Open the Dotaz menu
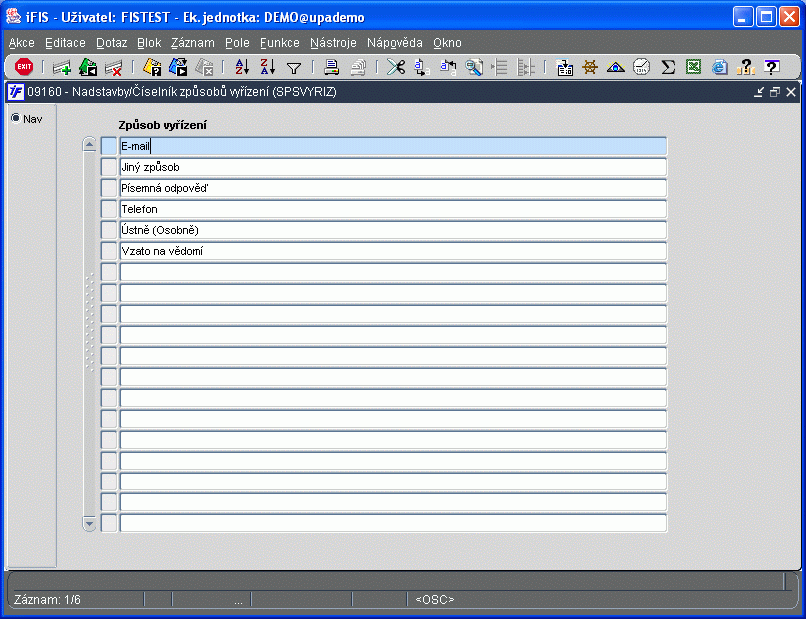The width and height of the screenshot is (806, 619). 112,43
